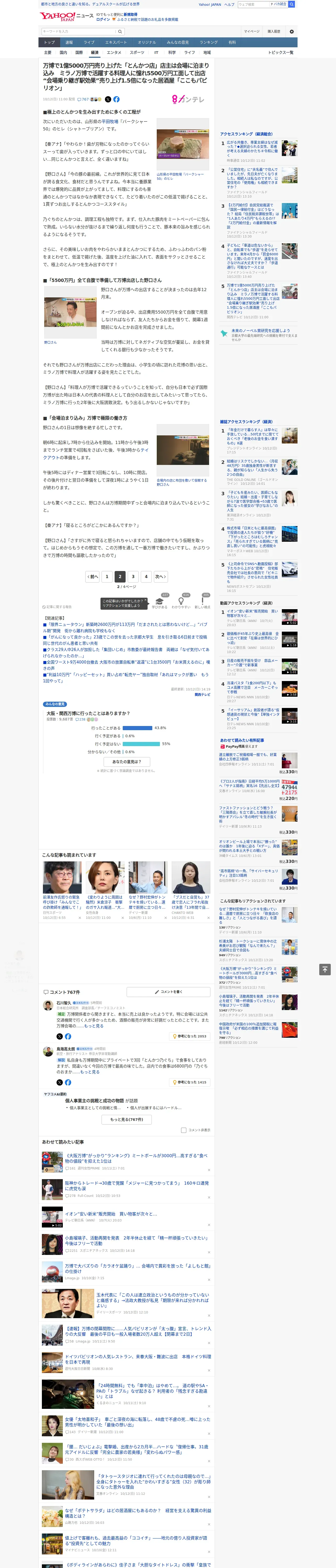Focus the keyword search input field
This screenshot has height=1568, width=336.
point(79,31)
